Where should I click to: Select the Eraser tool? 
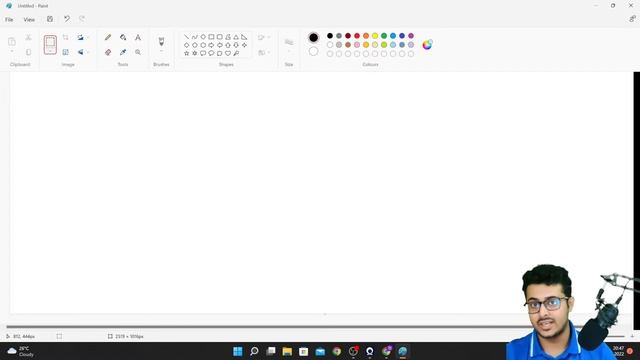108,52
